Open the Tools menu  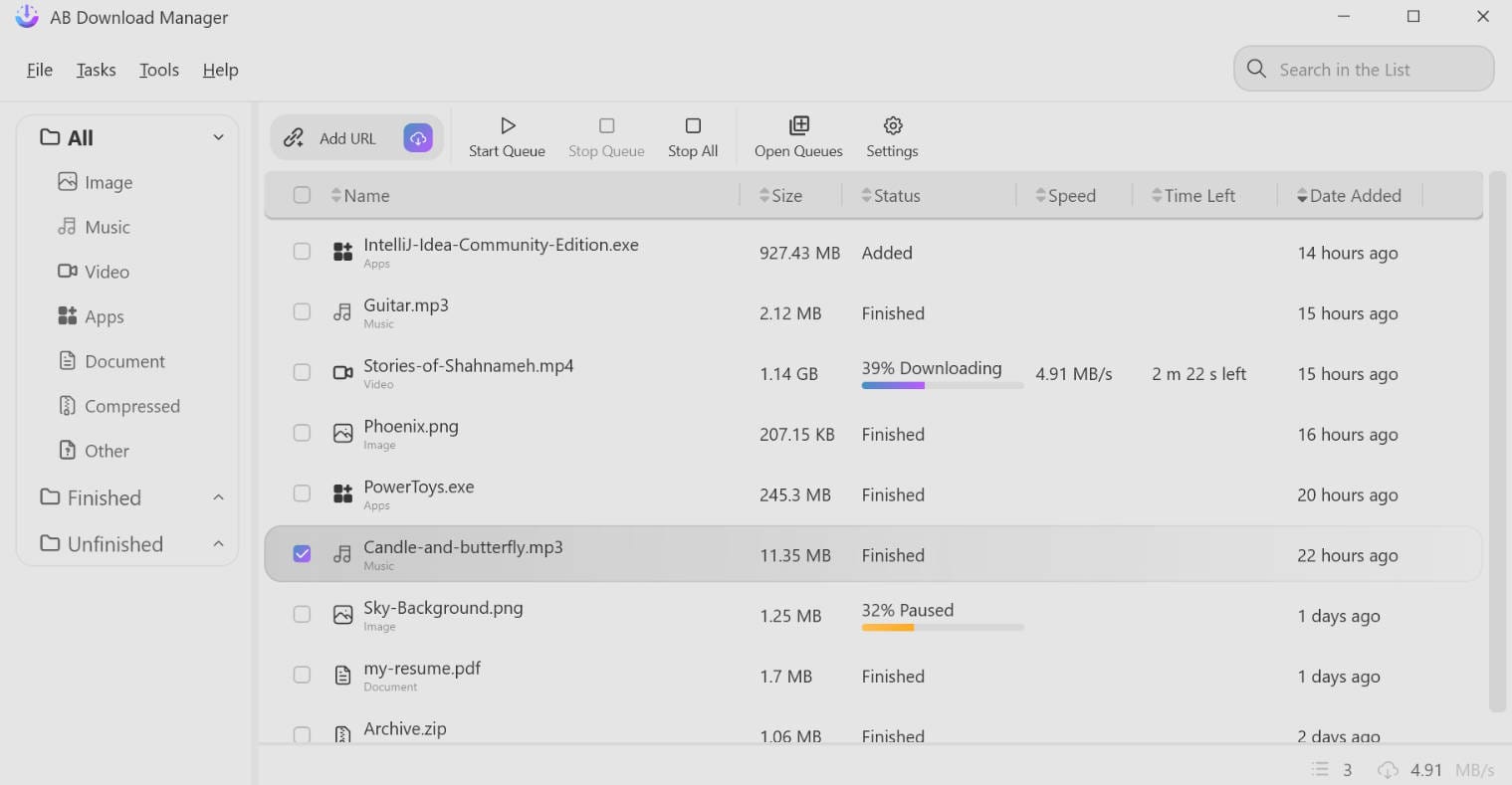(x=159, y=70)
